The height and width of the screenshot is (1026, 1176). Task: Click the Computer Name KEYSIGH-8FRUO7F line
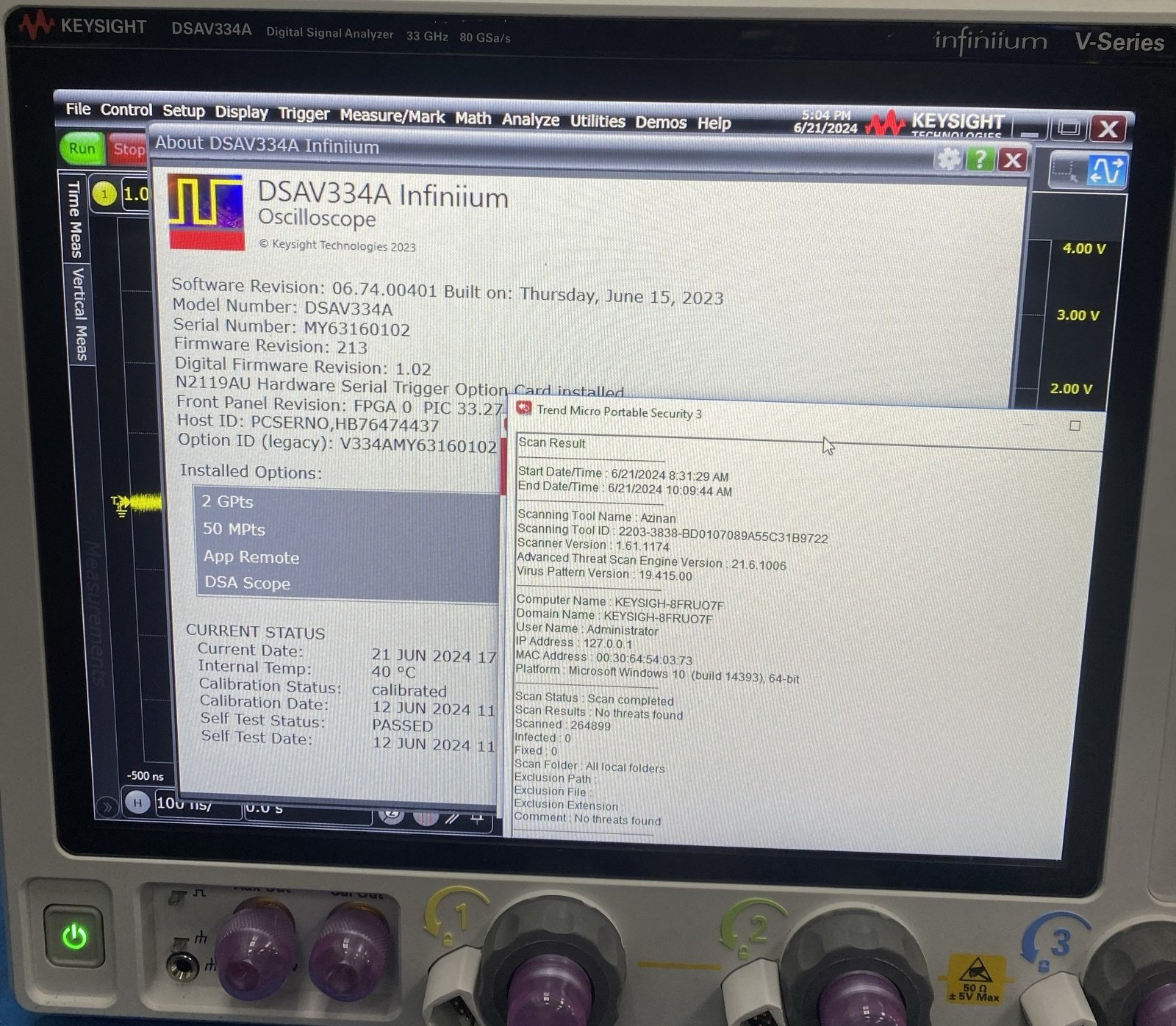(620, 603)
